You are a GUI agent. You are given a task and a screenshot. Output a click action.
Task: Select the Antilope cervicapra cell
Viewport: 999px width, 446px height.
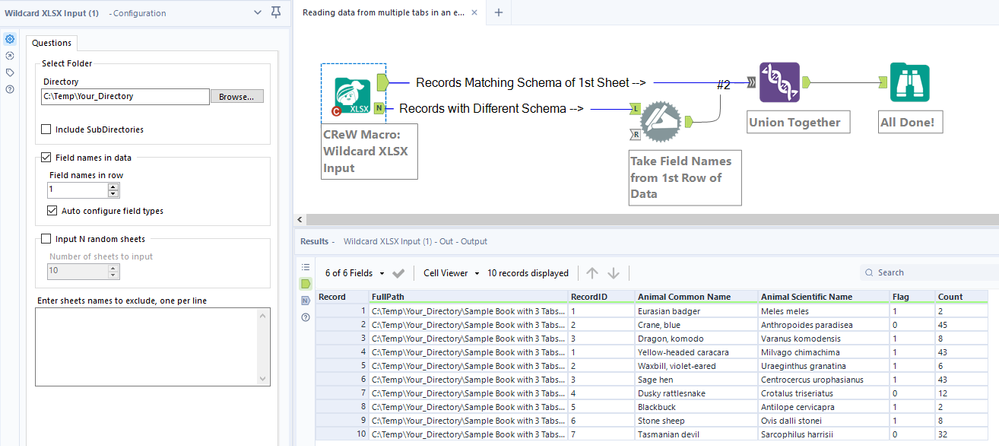point(824,407)
